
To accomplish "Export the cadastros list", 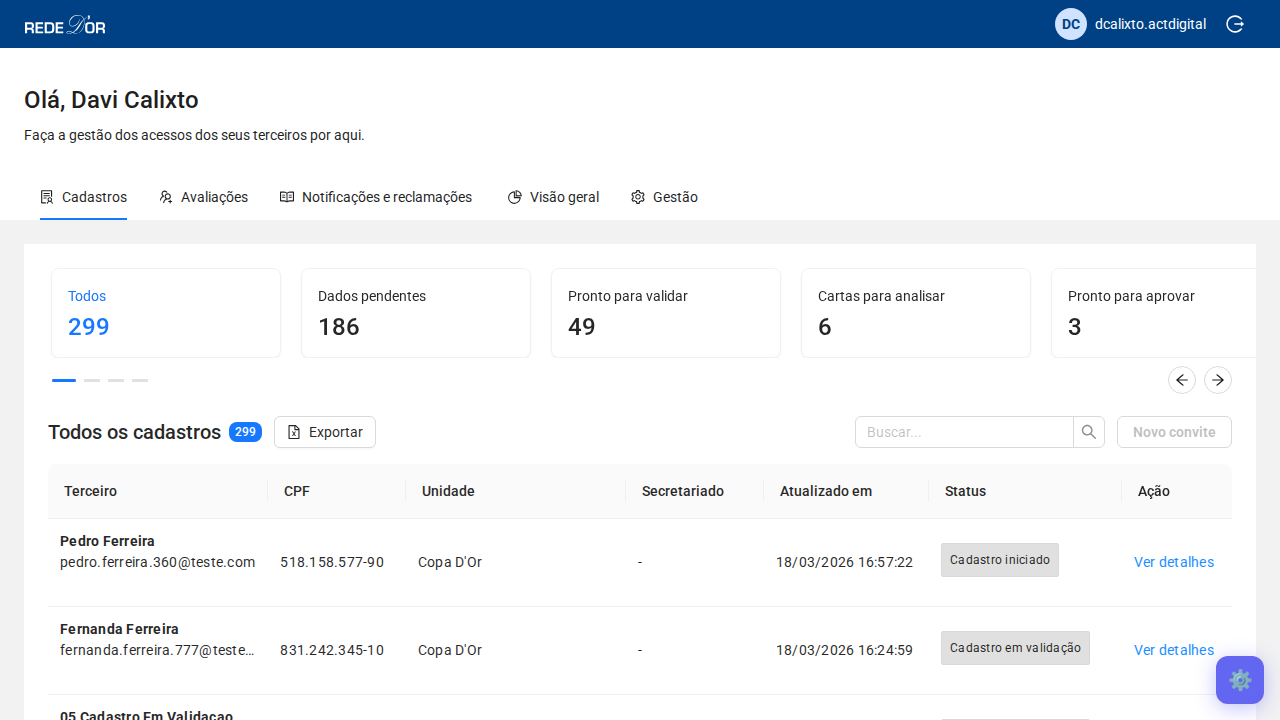I will [324, 432].
